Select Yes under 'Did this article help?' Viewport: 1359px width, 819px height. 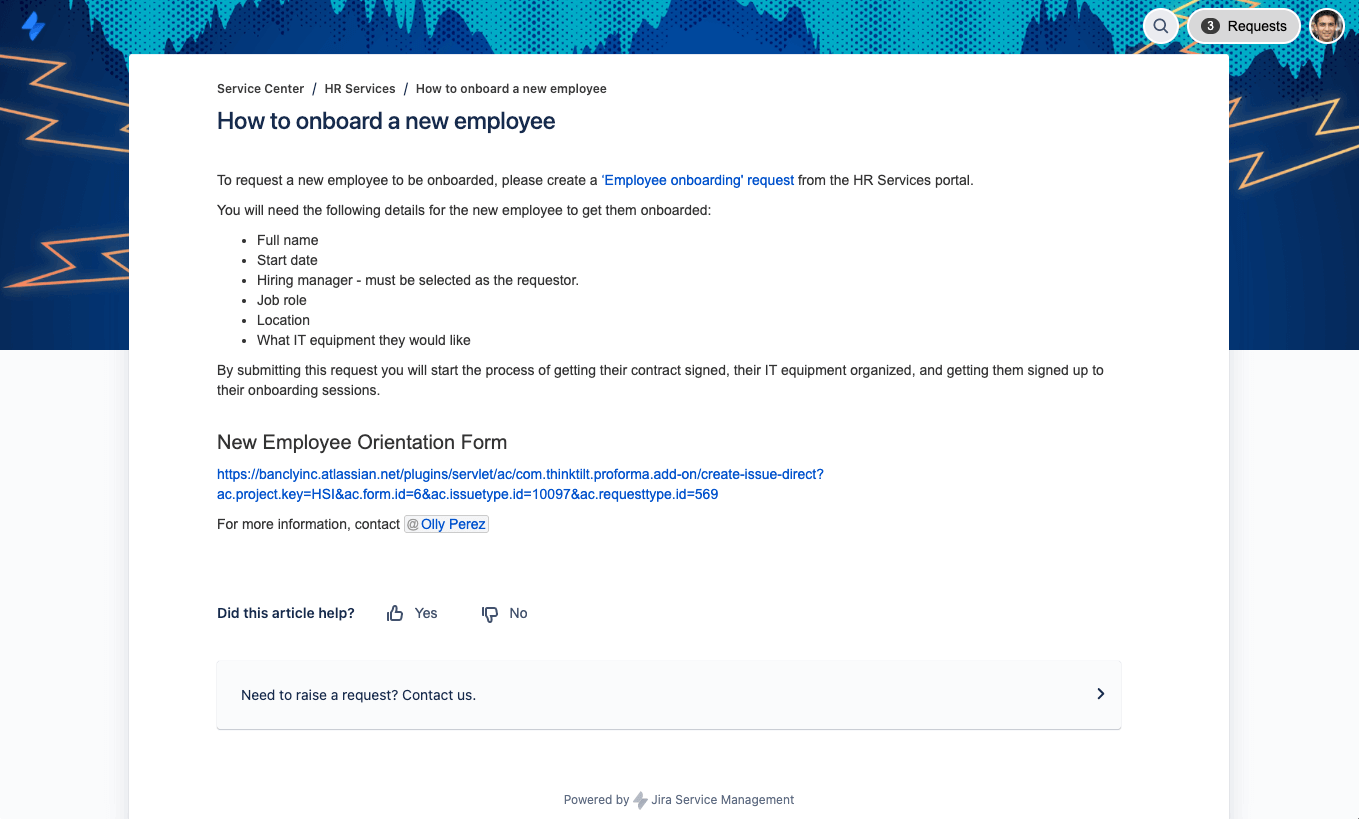426,612
